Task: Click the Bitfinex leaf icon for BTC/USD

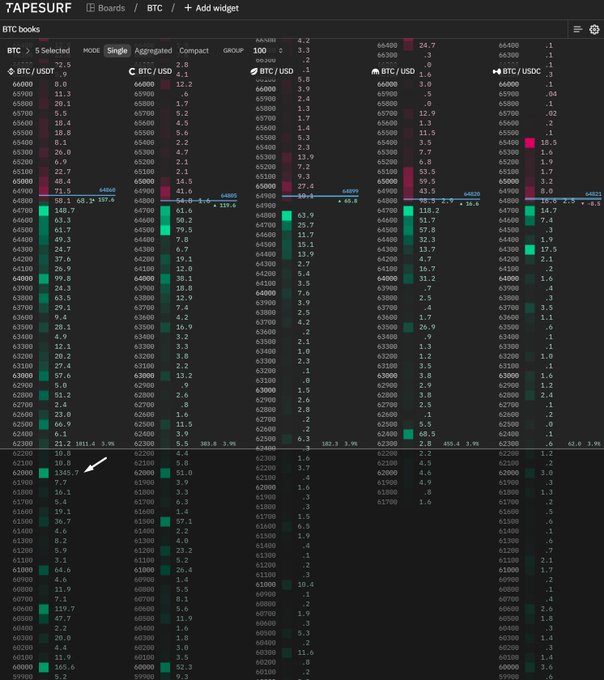Action: (x=254, y=71)
